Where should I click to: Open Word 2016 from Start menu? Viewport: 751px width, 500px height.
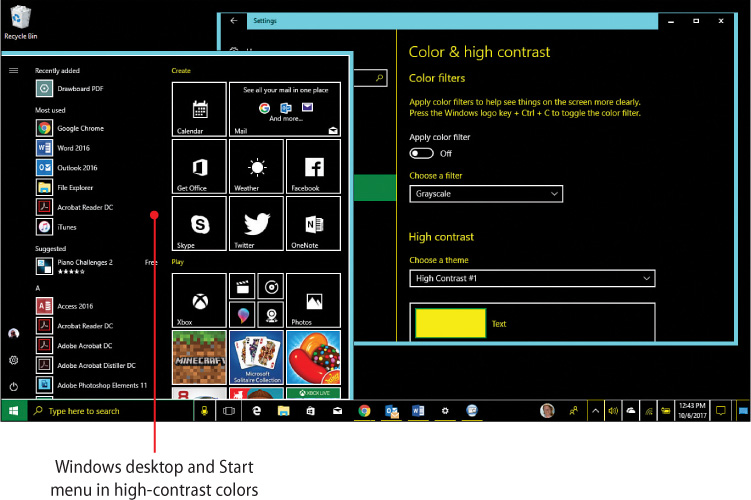(63, 148)
